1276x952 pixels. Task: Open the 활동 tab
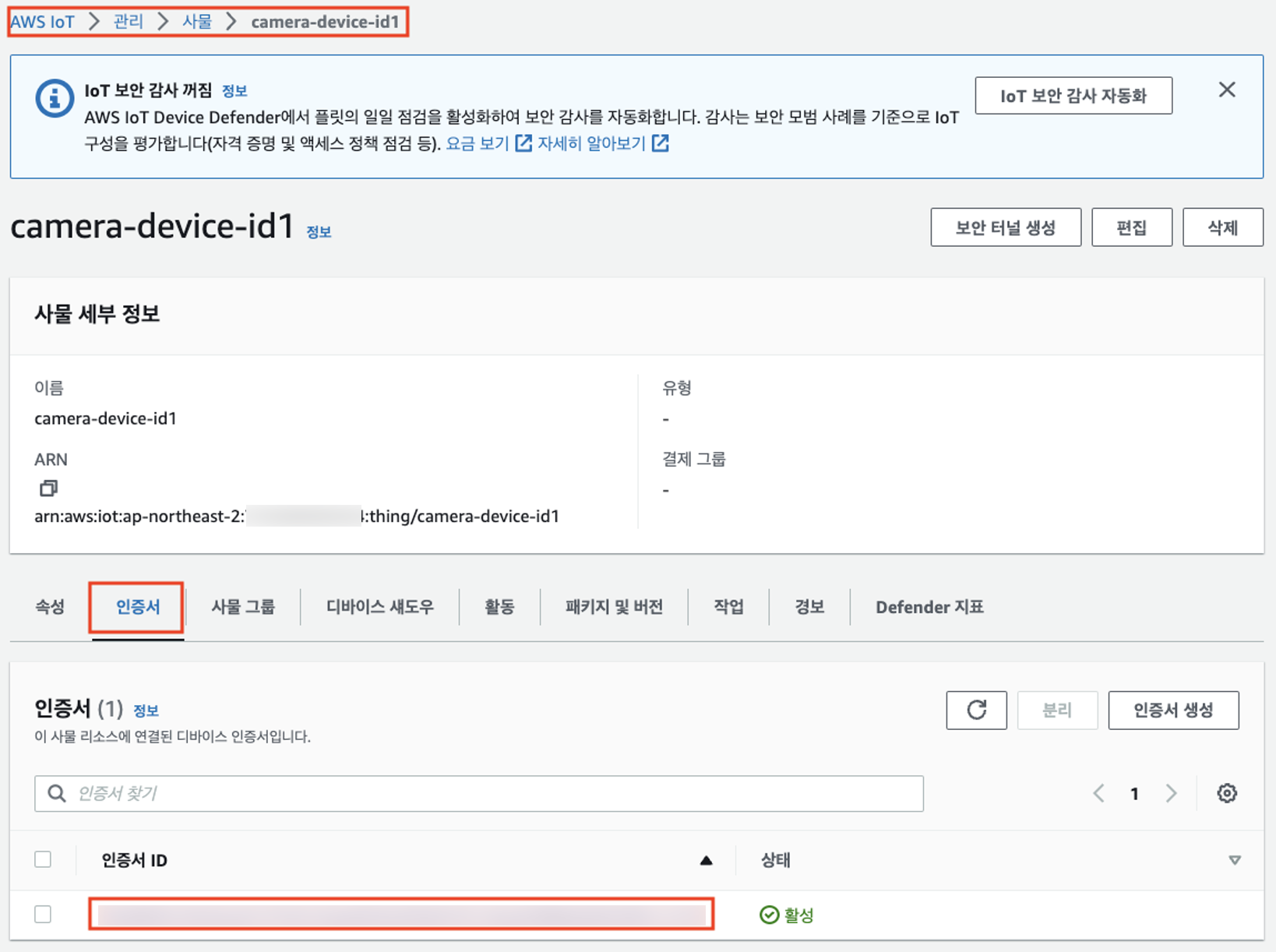click(499, 607)
